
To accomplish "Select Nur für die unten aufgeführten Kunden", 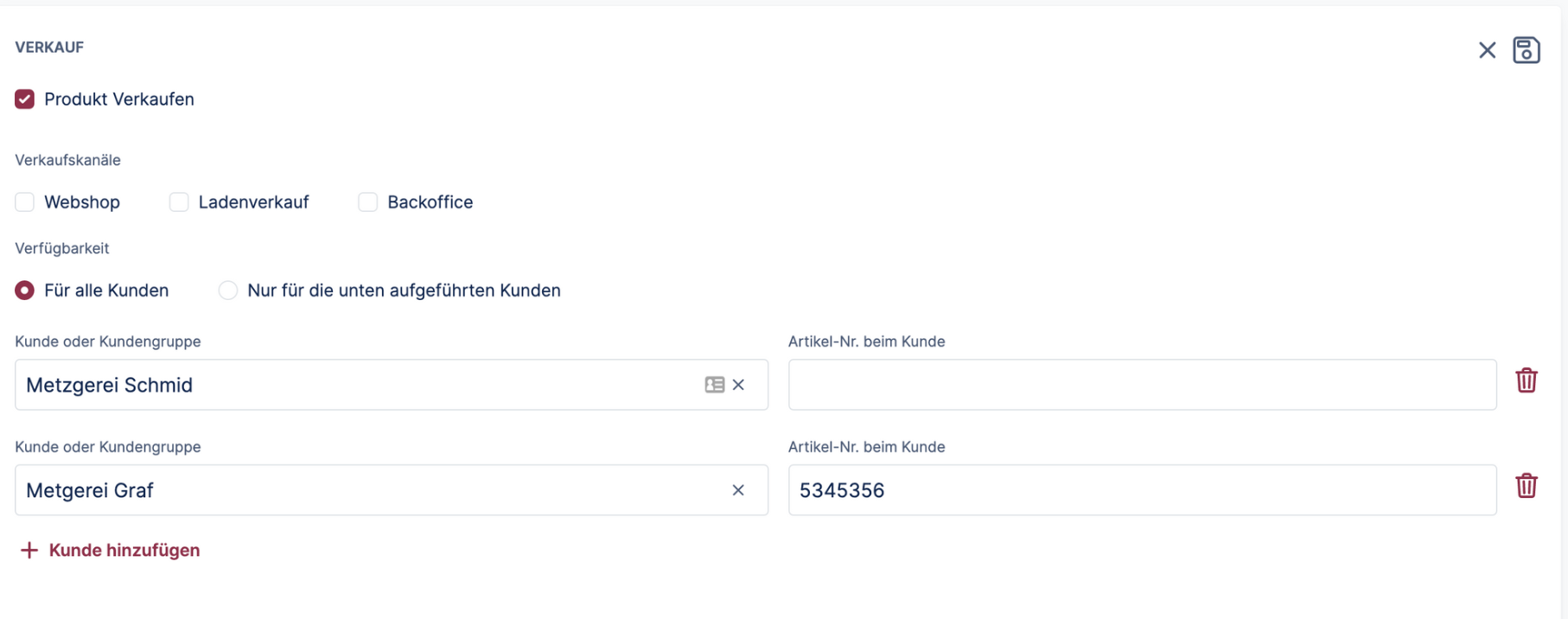I will point(228,290).
